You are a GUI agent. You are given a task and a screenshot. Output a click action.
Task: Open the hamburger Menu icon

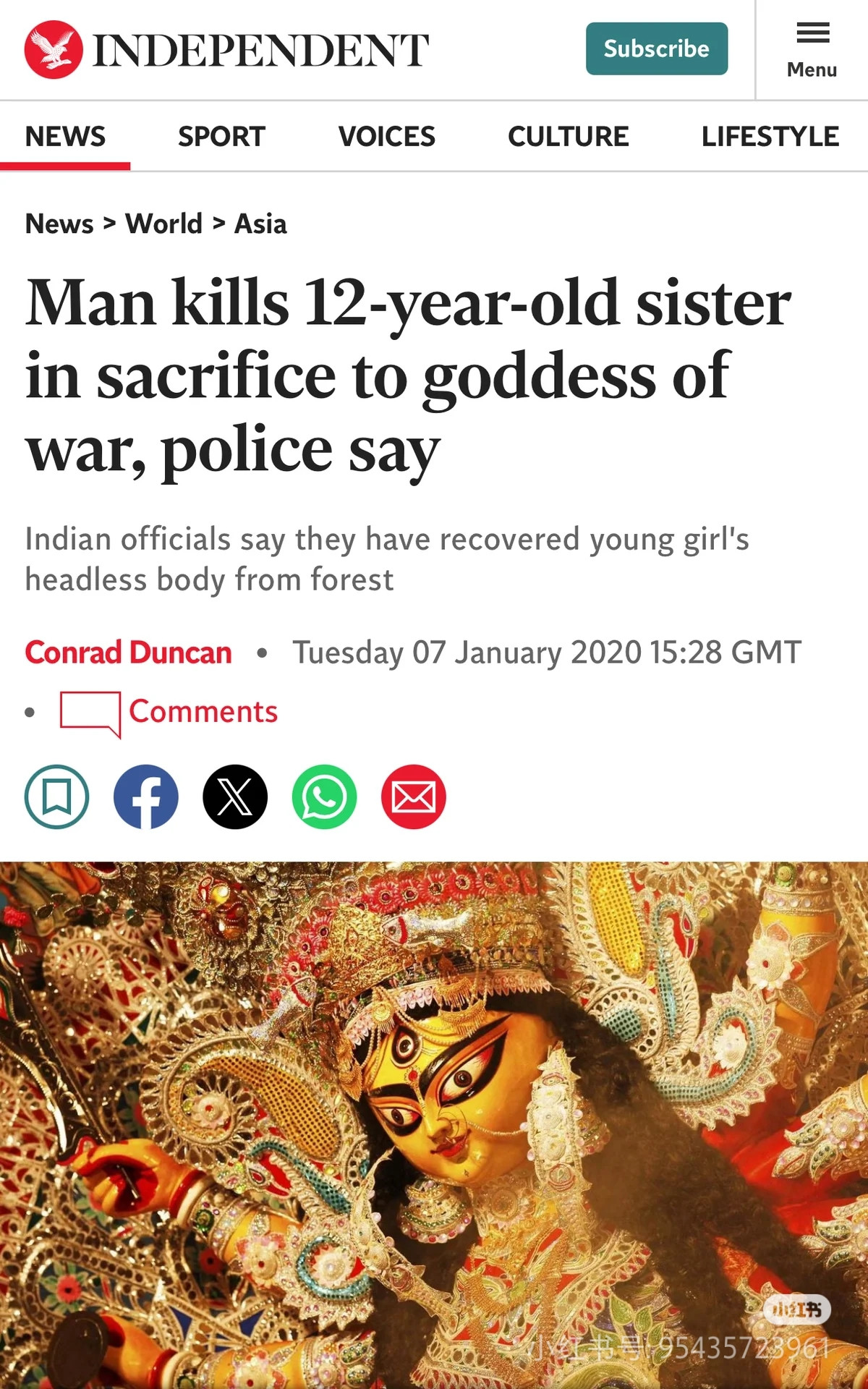pos(812,33)
